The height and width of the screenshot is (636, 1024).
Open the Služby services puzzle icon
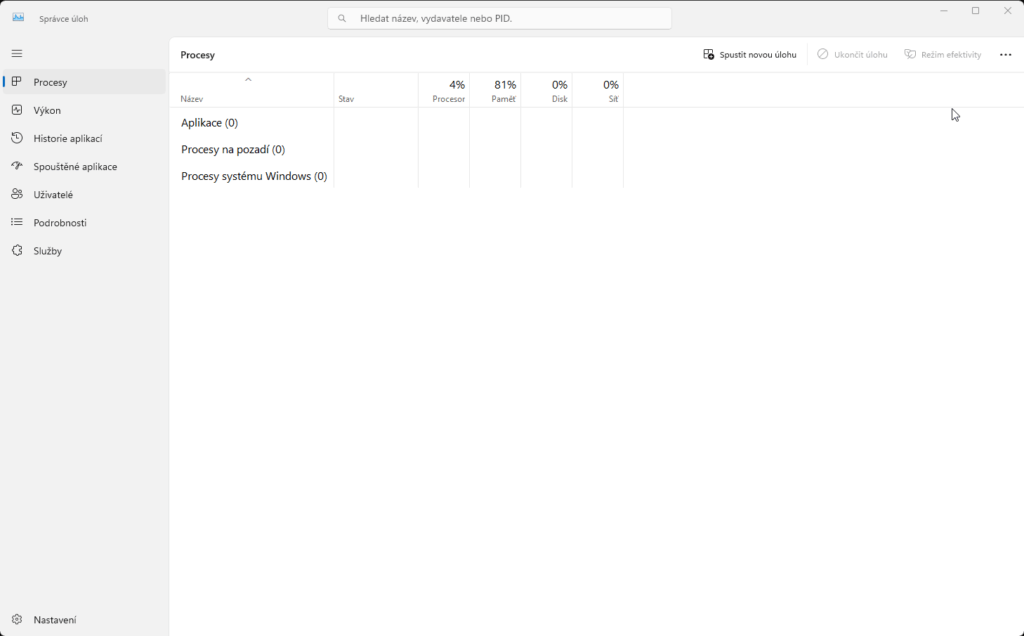pos(17,251)
